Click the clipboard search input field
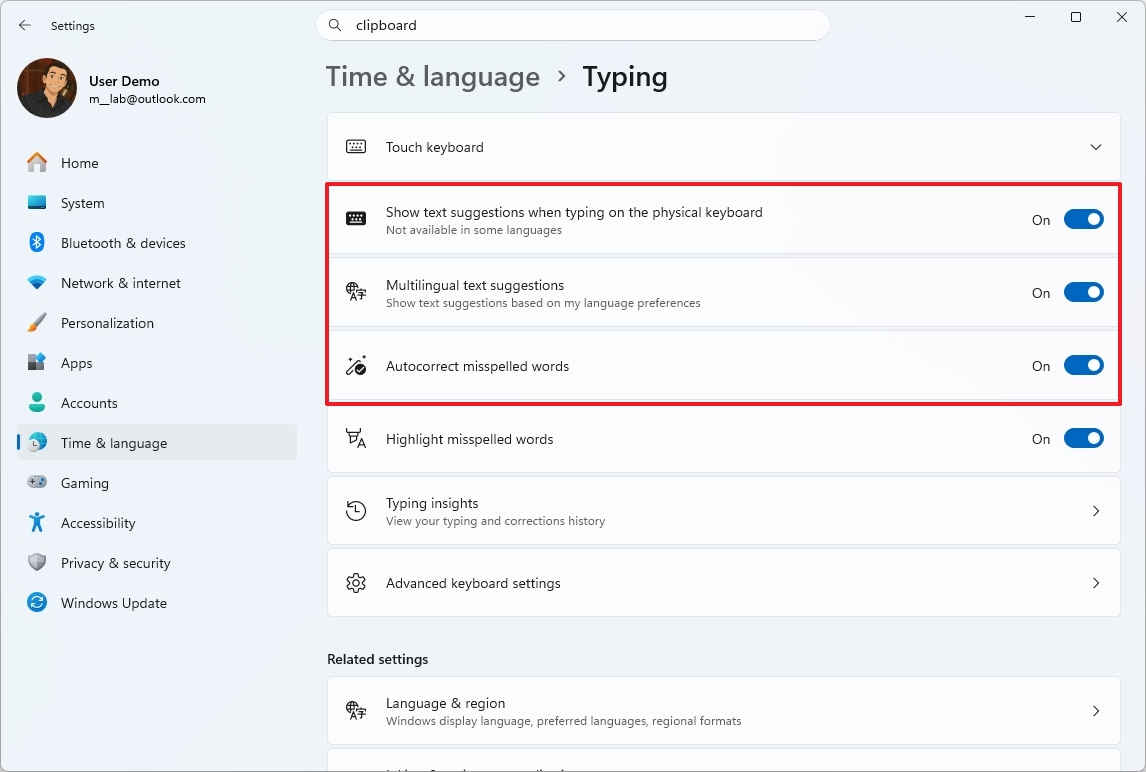The height and width of the screenshot is (772, 1146). [x=573, y=25]
